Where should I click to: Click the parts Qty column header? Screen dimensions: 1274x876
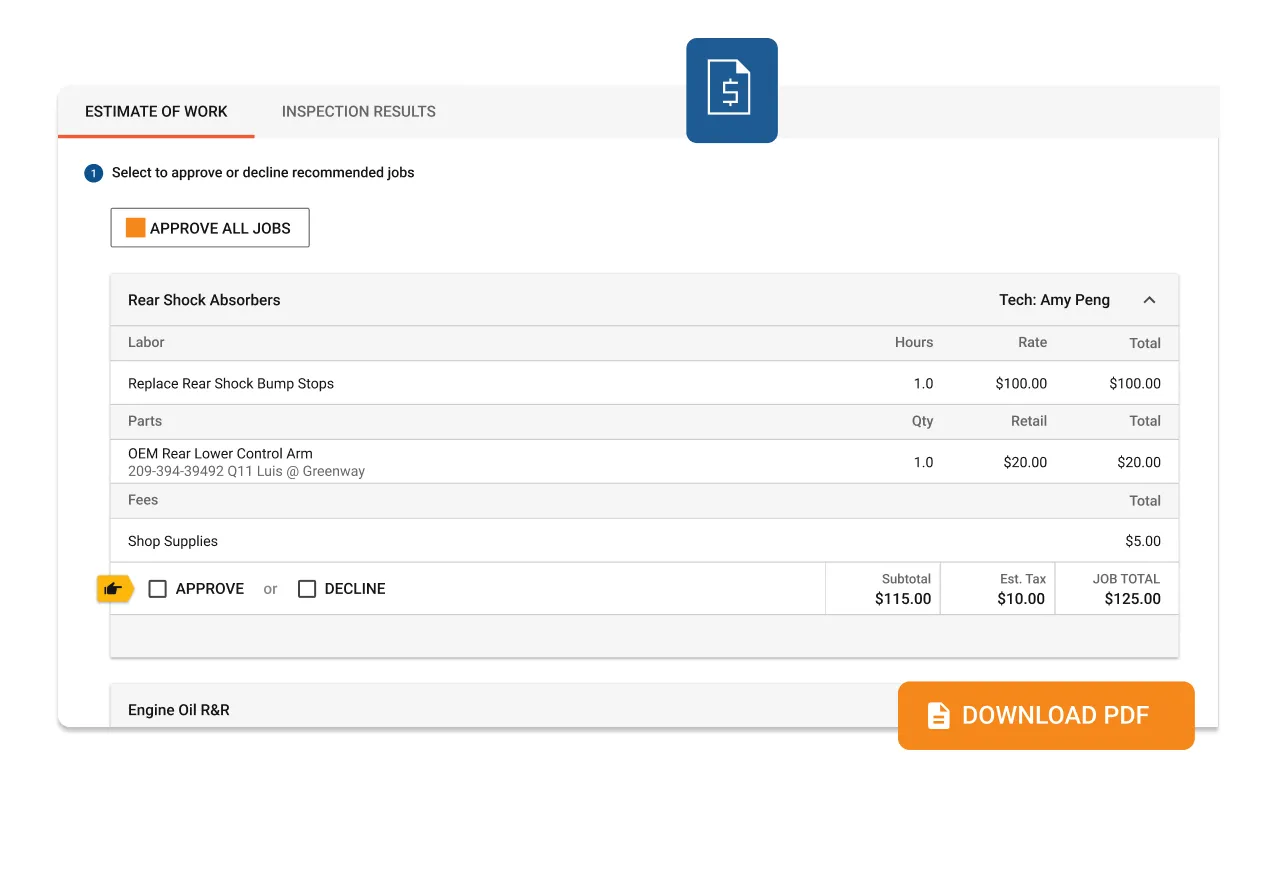[922, 421]
